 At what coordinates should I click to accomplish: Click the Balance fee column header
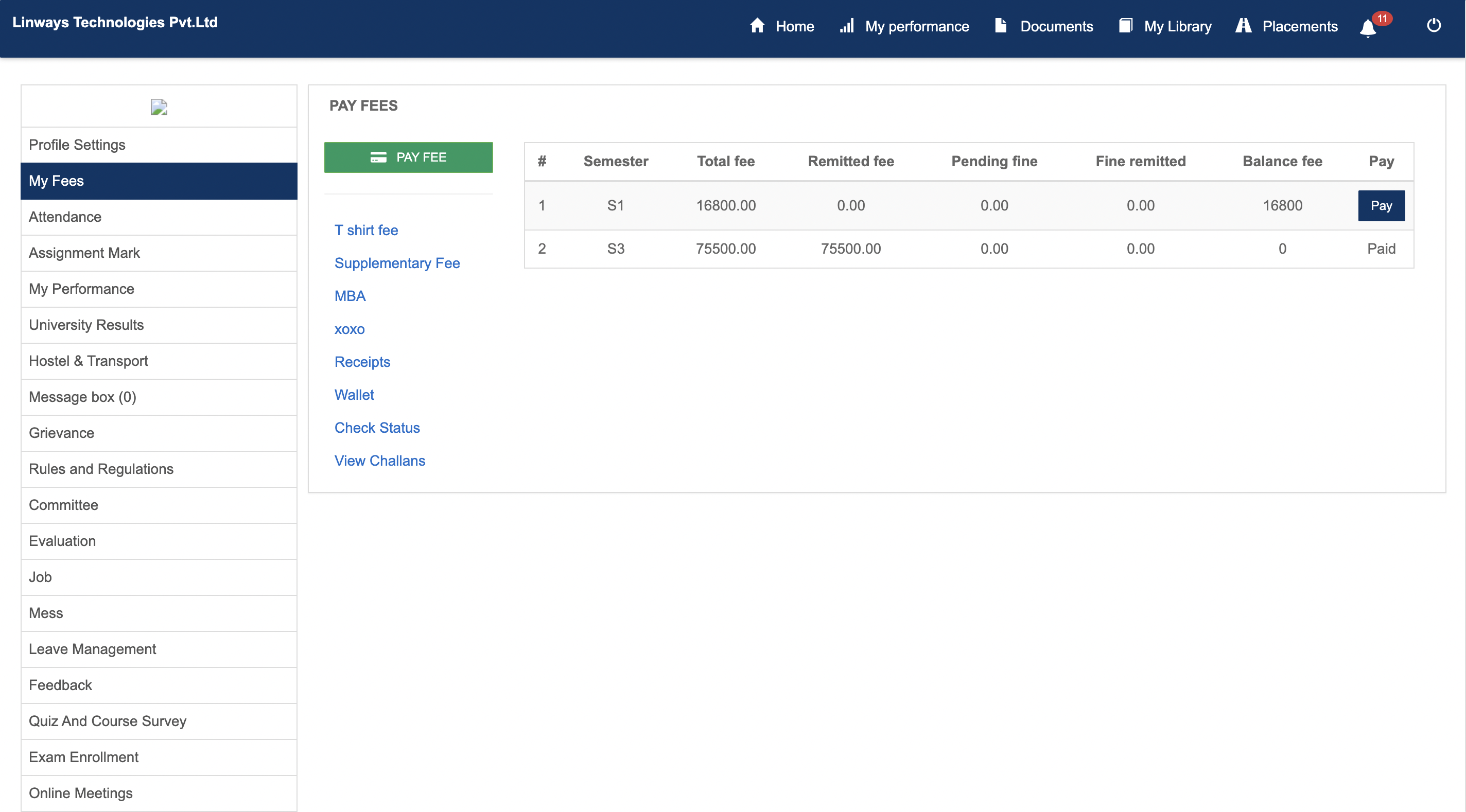1282,162
